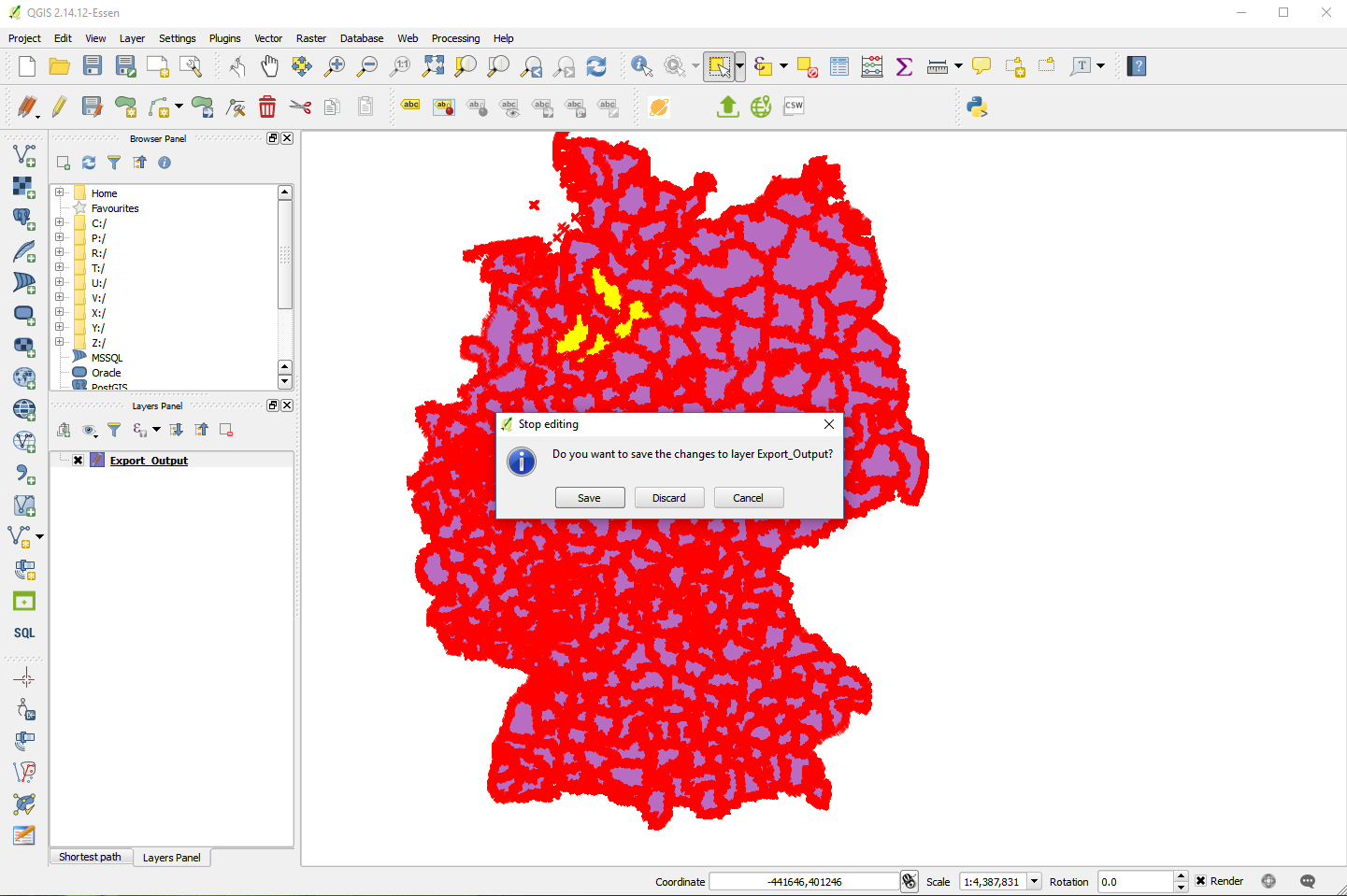The height and width of the screenshot is (896, 1347).
Task: Click the Cut Features scissors icon
Action: point(300,107)
